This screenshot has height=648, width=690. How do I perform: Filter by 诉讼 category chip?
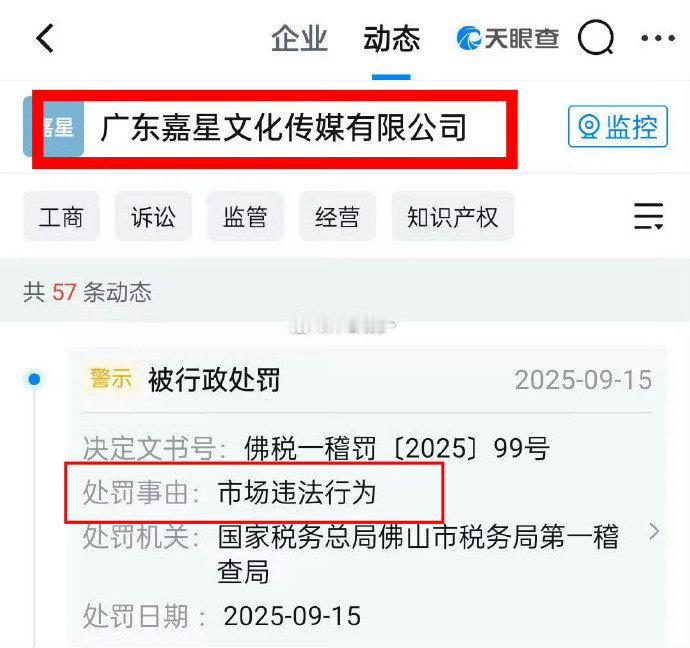(153, 216)
